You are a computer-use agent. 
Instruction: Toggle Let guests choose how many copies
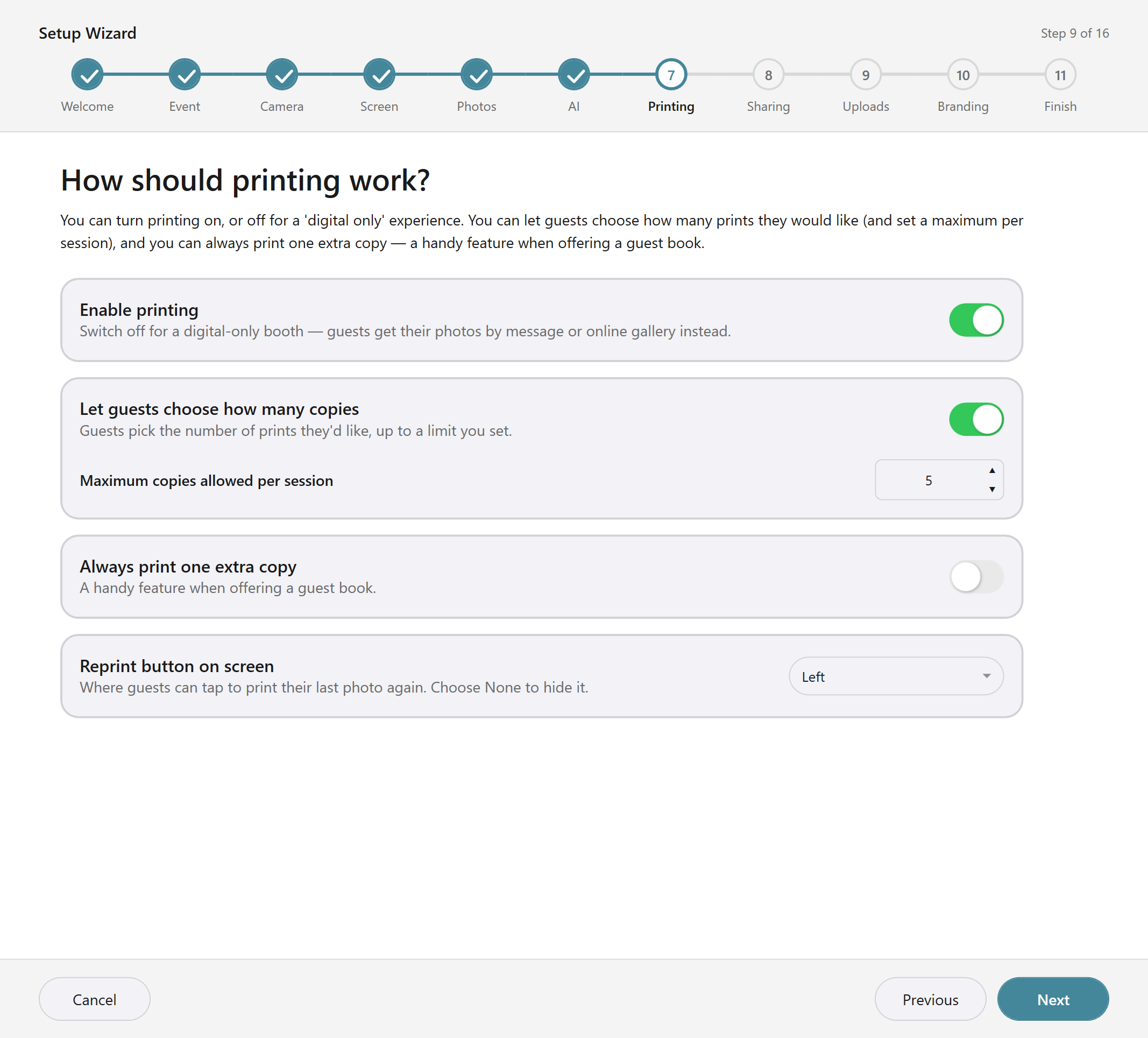point(976,419)
